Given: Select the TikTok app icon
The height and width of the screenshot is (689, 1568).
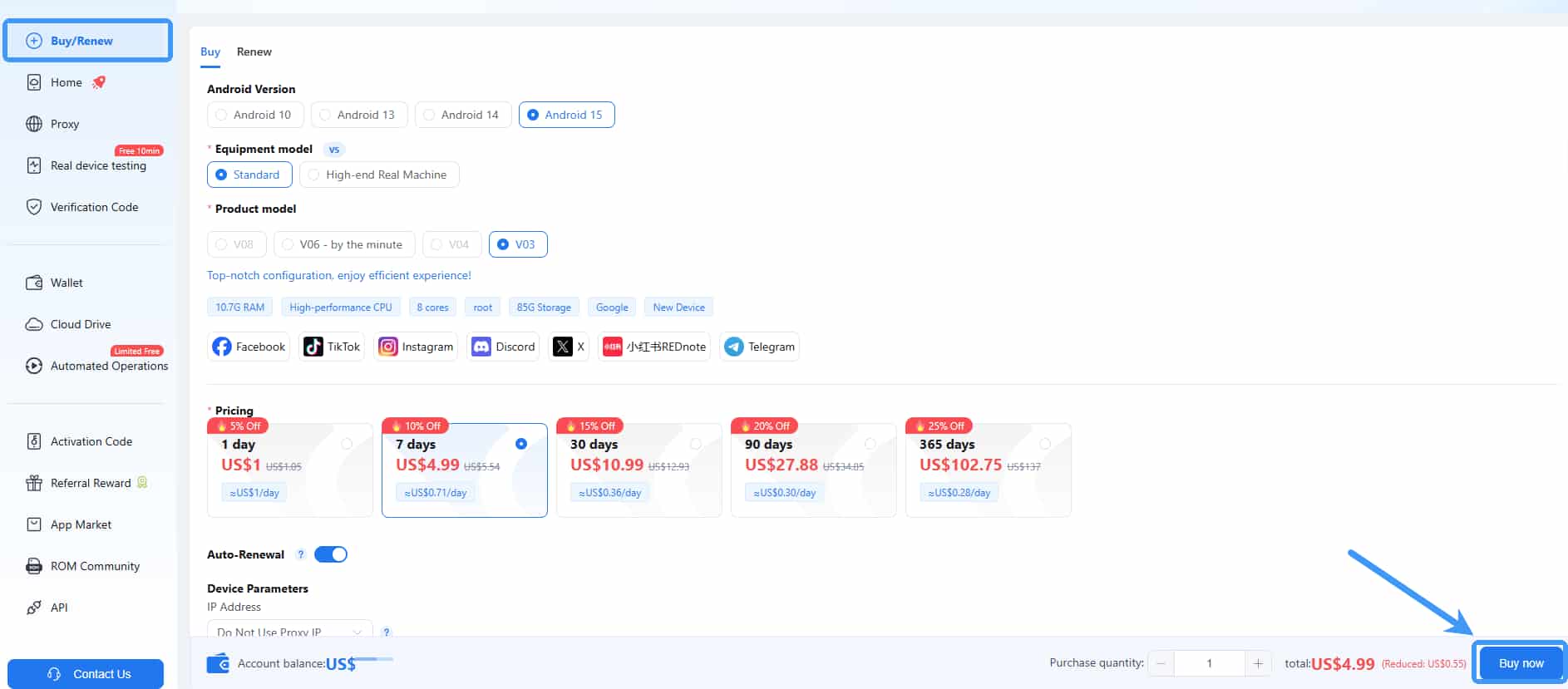Looking at the screenshot, I should [313, 347].
